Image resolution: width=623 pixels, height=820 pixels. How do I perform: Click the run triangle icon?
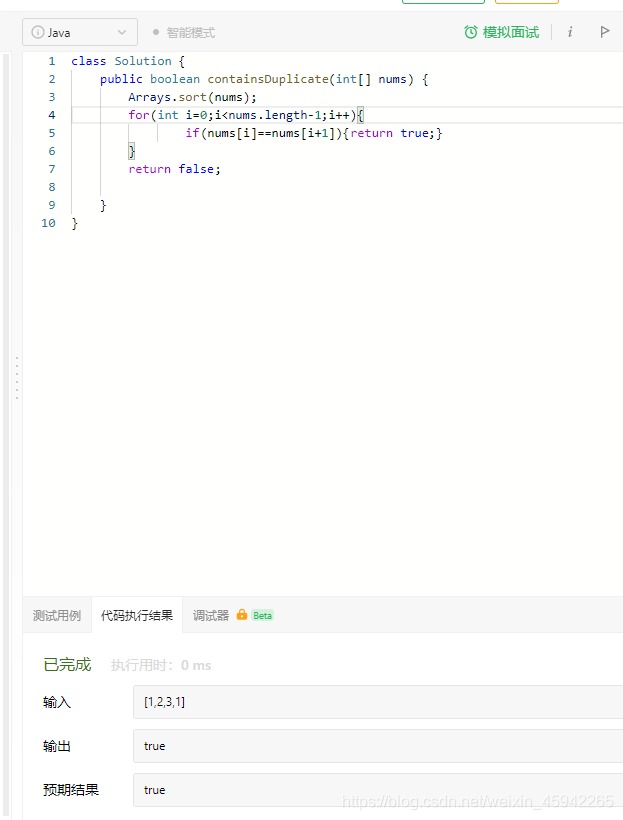click(605, 32)
